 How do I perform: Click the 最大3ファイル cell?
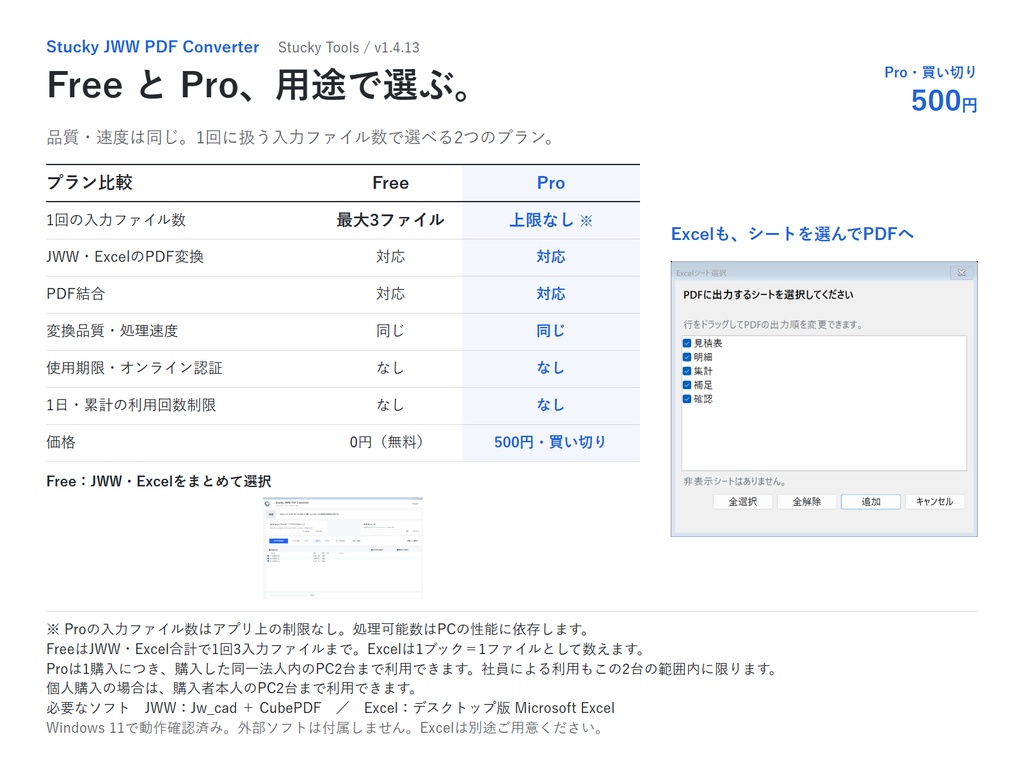point(391,220)
